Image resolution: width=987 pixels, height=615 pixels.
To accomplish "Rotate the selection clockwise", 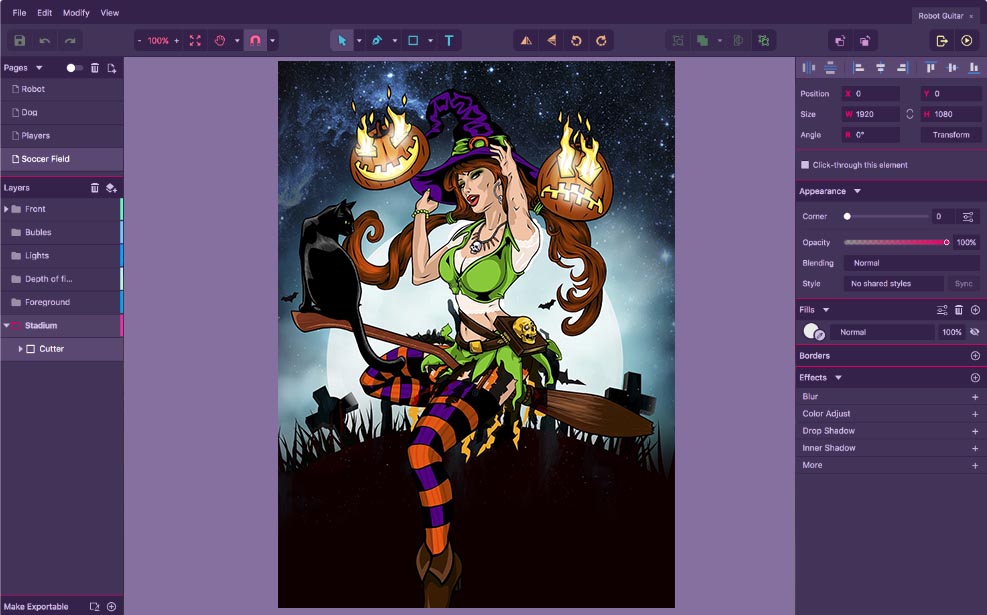I will (x=601, y=41).
